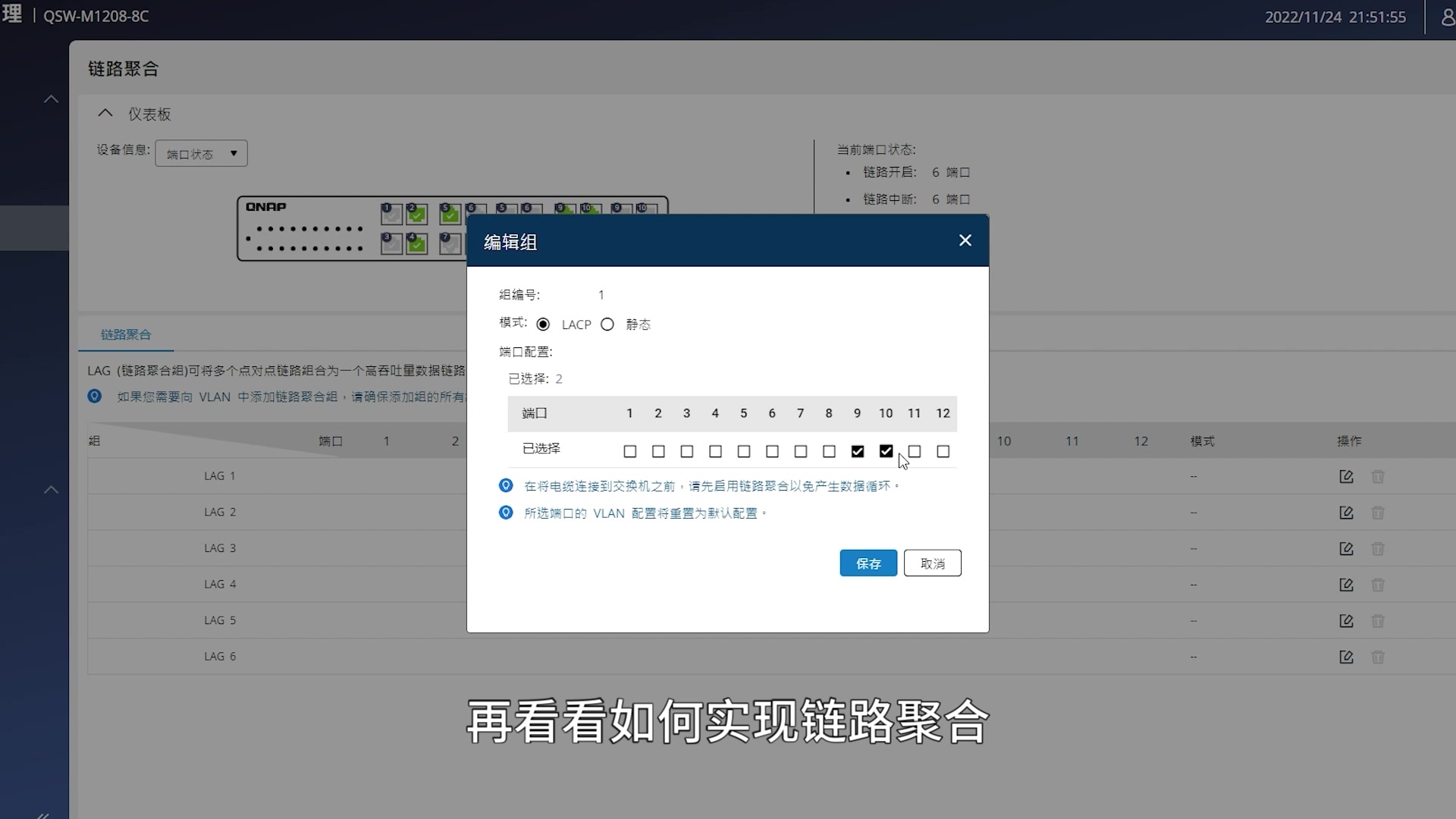Uncheck port 9 checkbox in dialog
Image resolution: width=1456 pixels, height=819 pixels.
point(858,451)
